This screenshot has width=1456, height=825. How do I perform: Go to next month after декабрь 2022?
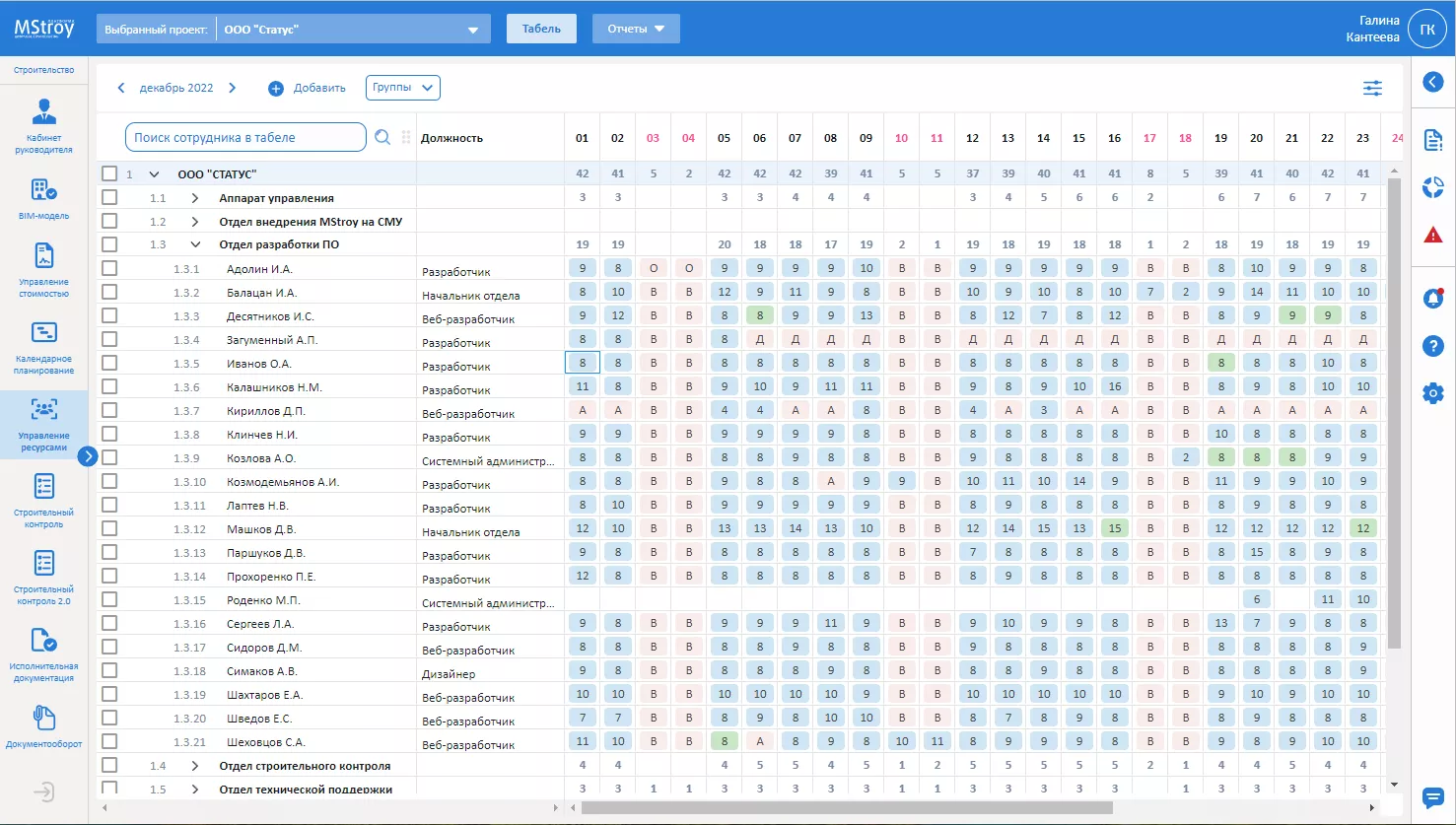(x=233, y=88)
